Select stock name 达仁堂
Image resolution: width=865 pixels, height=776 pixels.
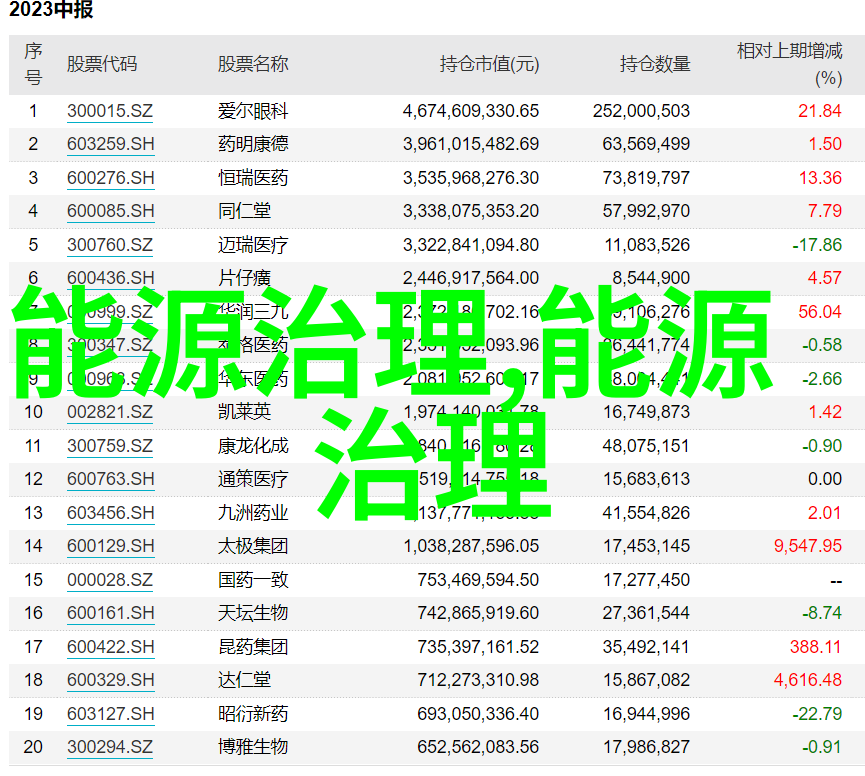pyautogui.click(x=244, y=680)
